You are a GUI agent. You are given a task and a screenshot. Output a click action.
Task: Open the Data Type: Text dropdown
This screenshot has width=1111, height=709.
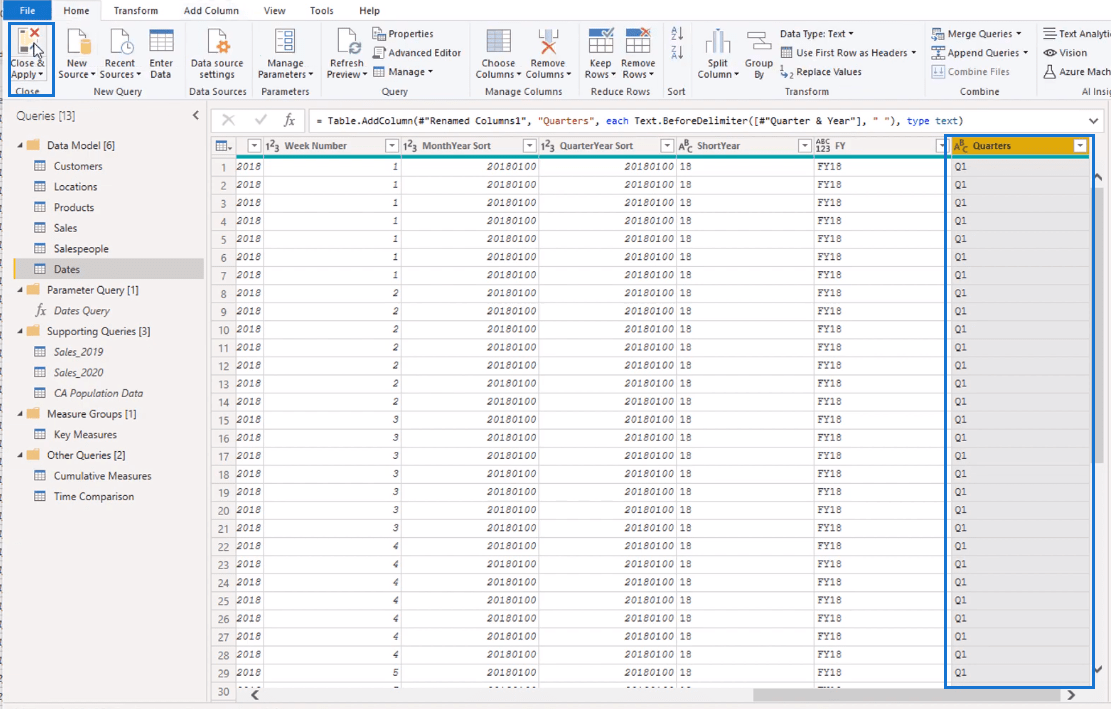pos(816,33)
